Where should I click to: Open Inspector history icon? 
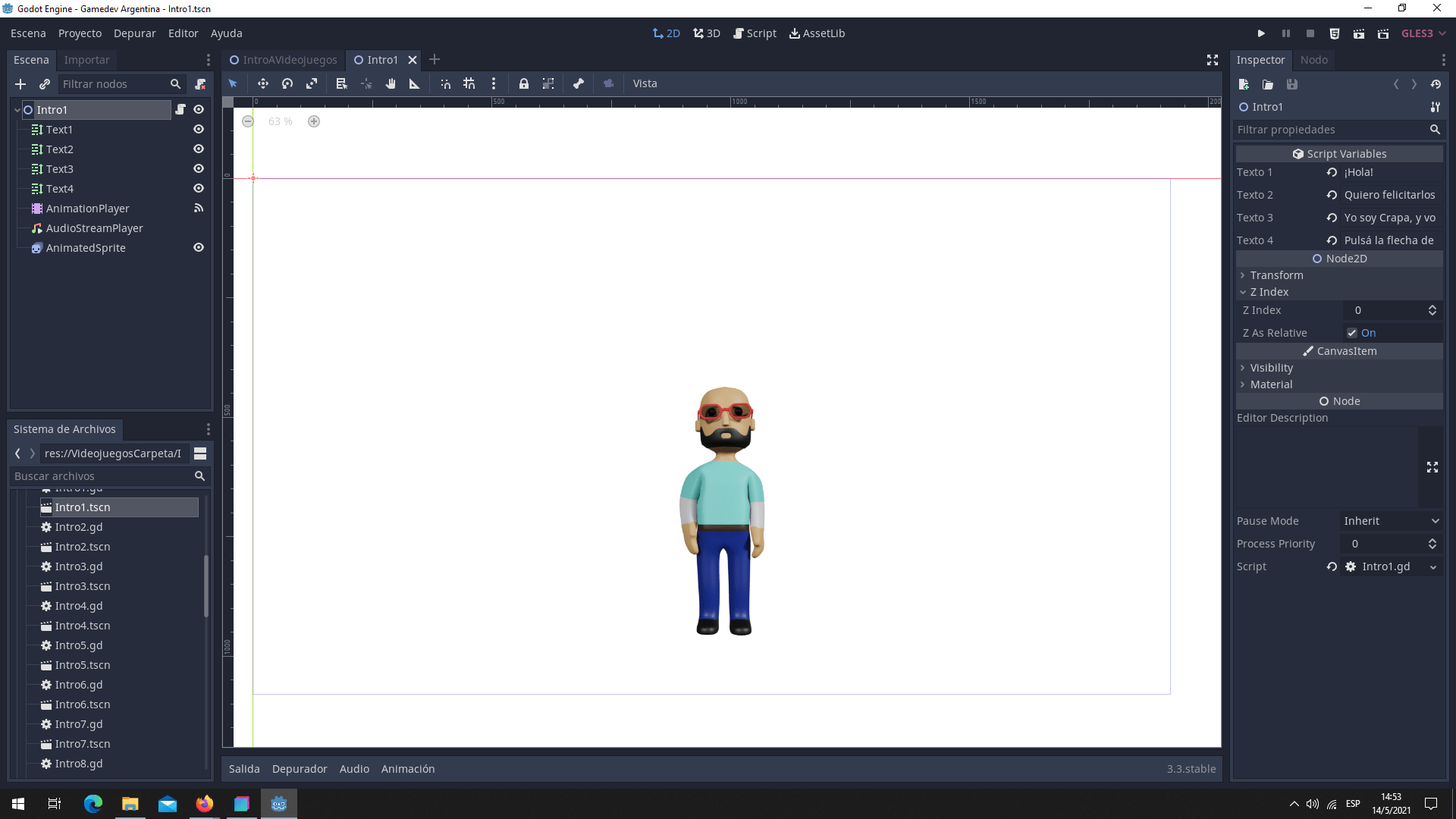pos(1436,84)
